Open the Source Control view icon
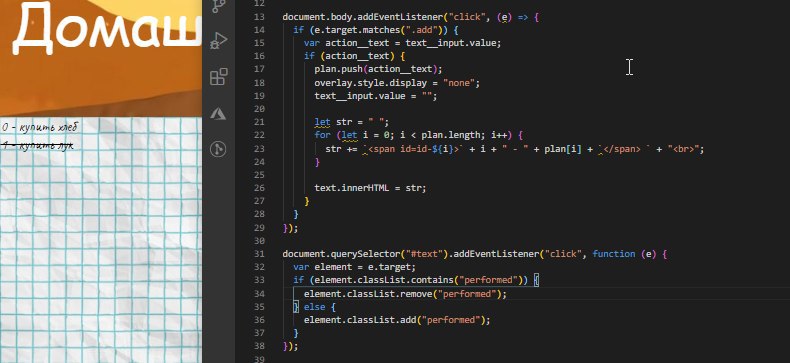Viewport: 790px width, 363px height. [218, 6]
